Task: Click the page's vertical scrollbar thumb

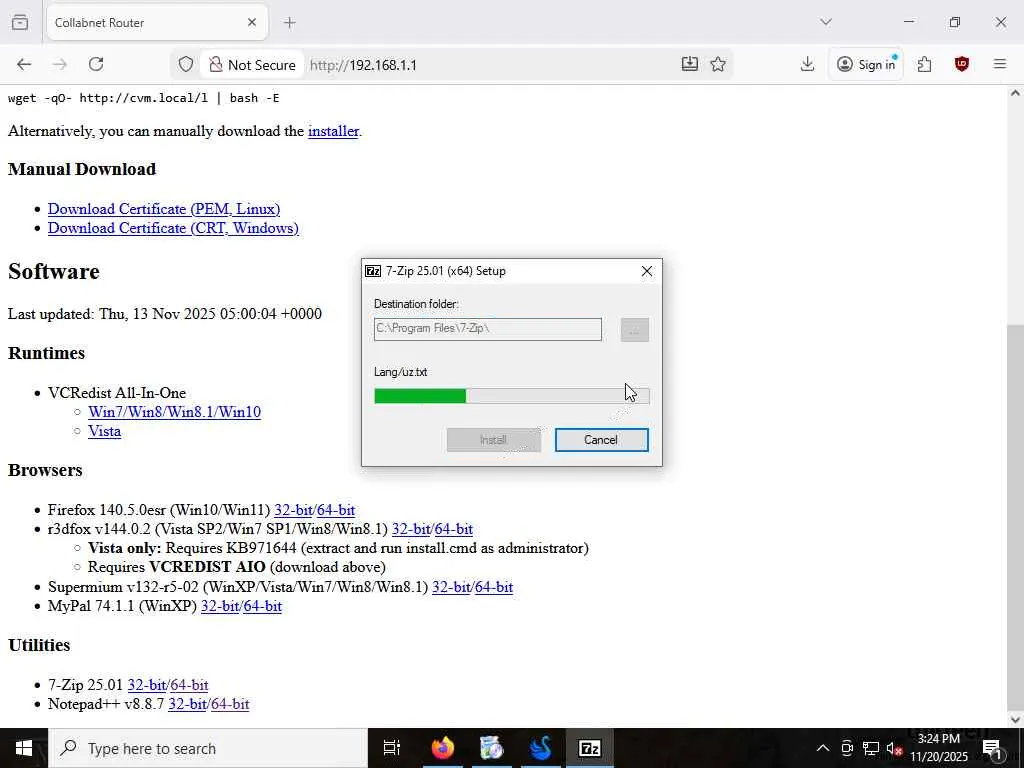Action: coord(1015,516)
